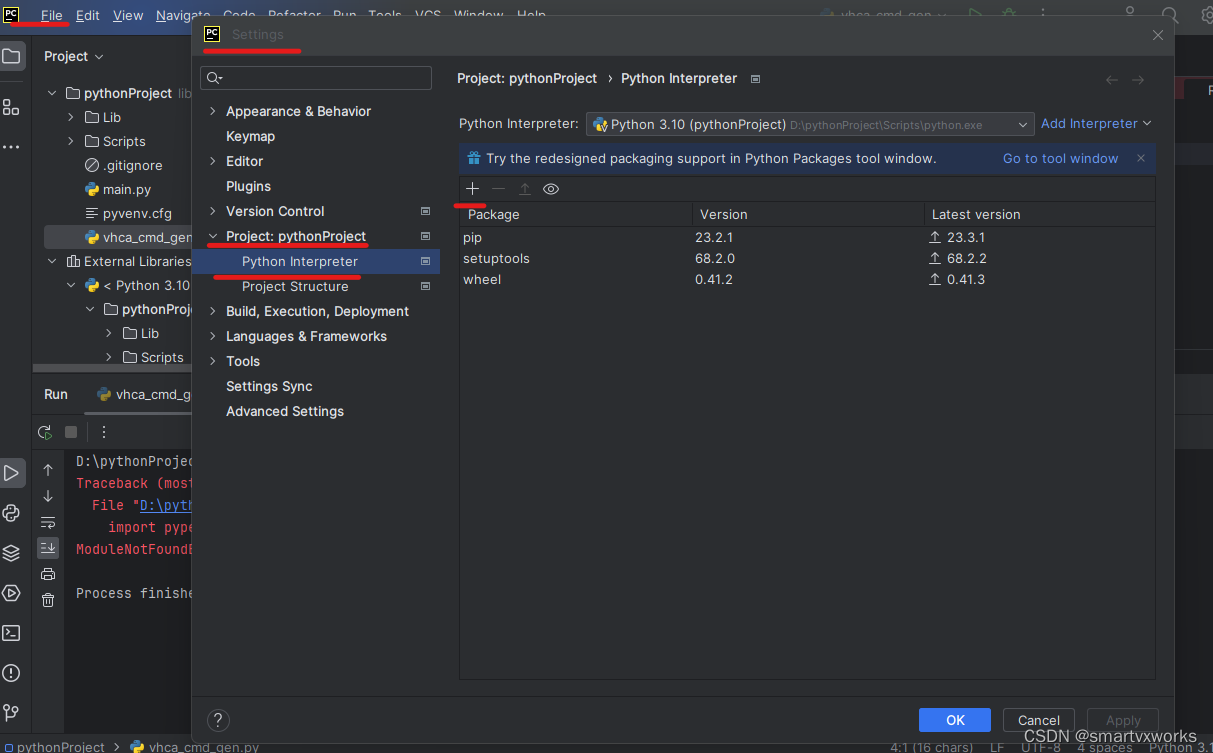Click the Help question mark button
This screenshot has height=753, width=1213.
(218, 720)
